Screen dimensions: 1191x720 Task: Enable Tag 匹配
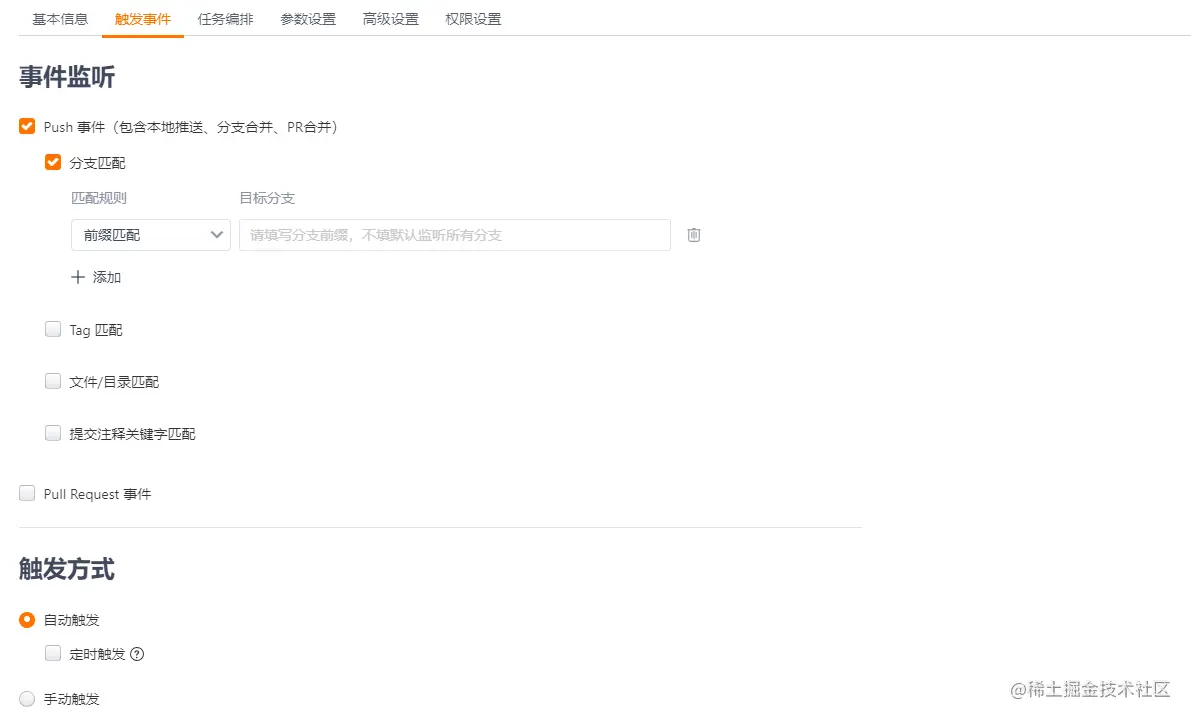pyautogui.click(x=52, y=329)
